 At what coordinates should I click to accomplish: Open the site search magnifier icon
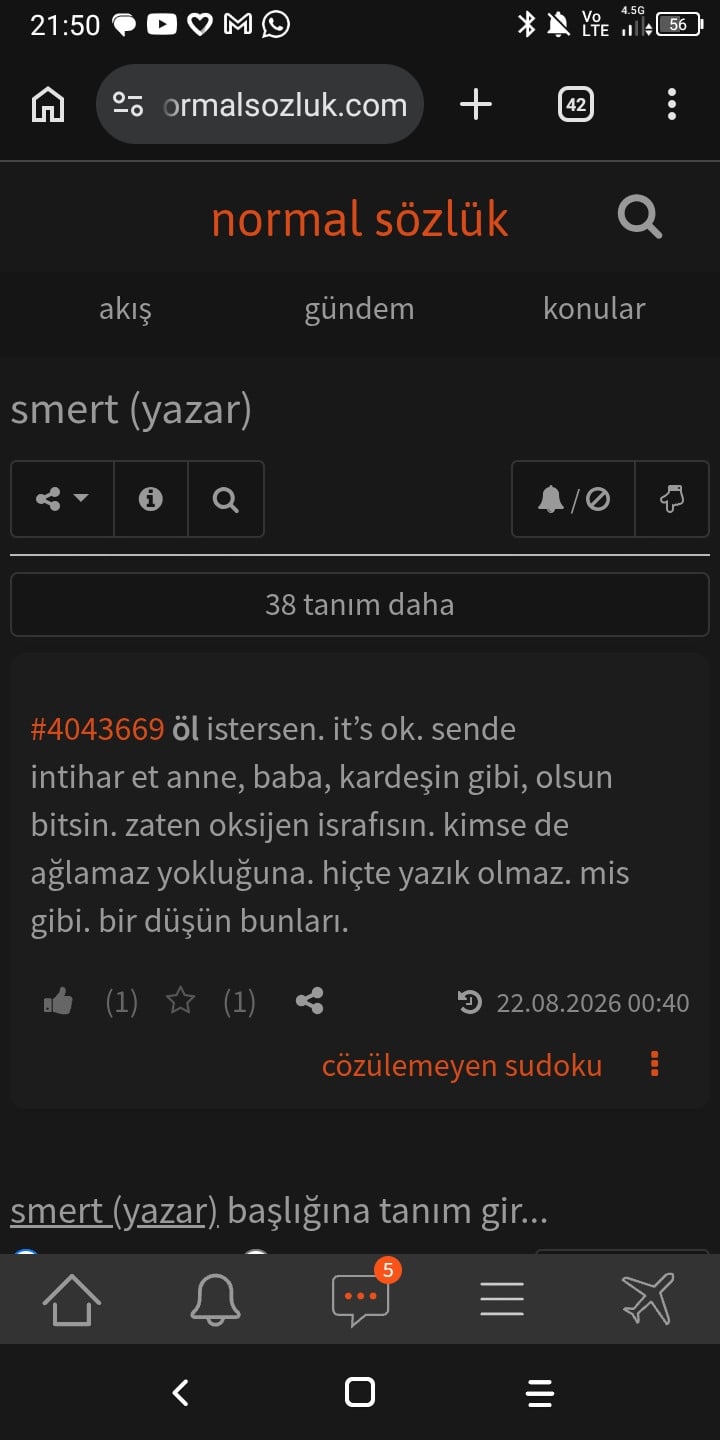click(x=640, y=217)
